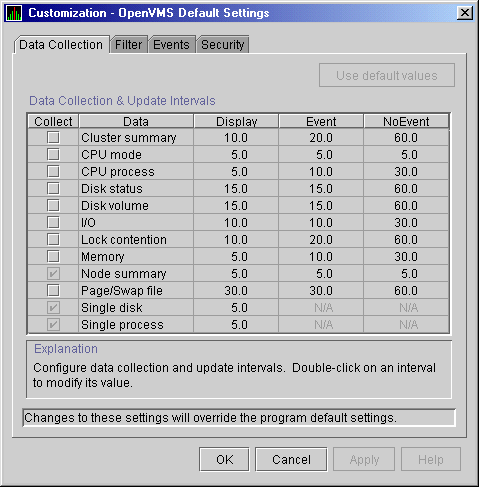Go to the Events tab

coord(171,45)
